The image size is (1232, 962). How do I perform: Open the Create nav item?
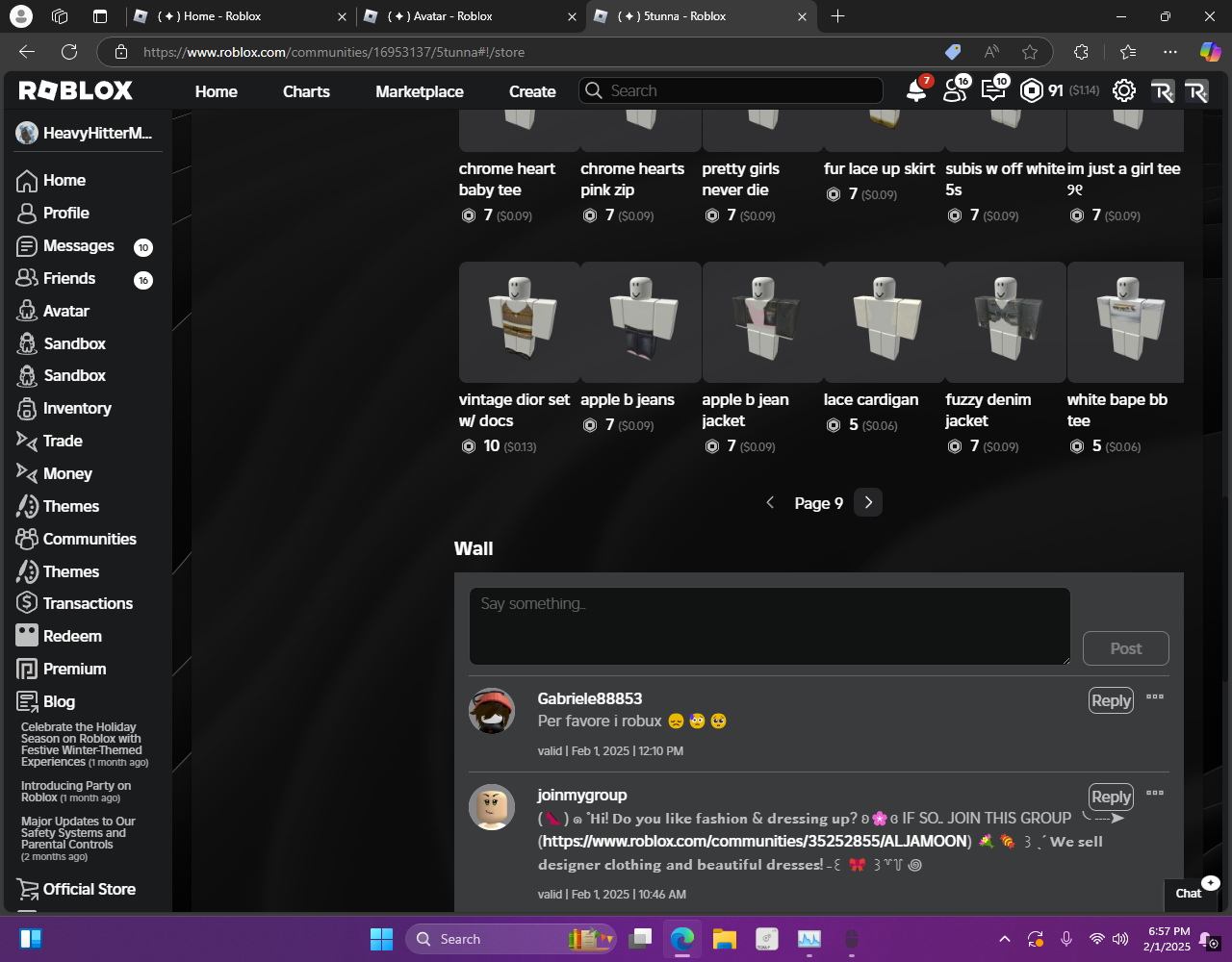click(x=532, y=91)
